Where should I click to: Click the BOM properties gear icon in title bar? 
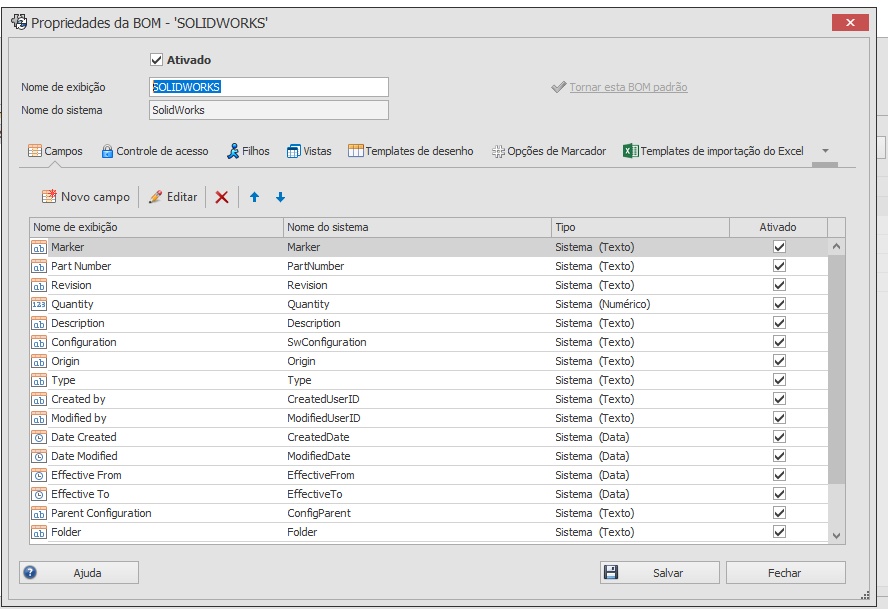19,22
